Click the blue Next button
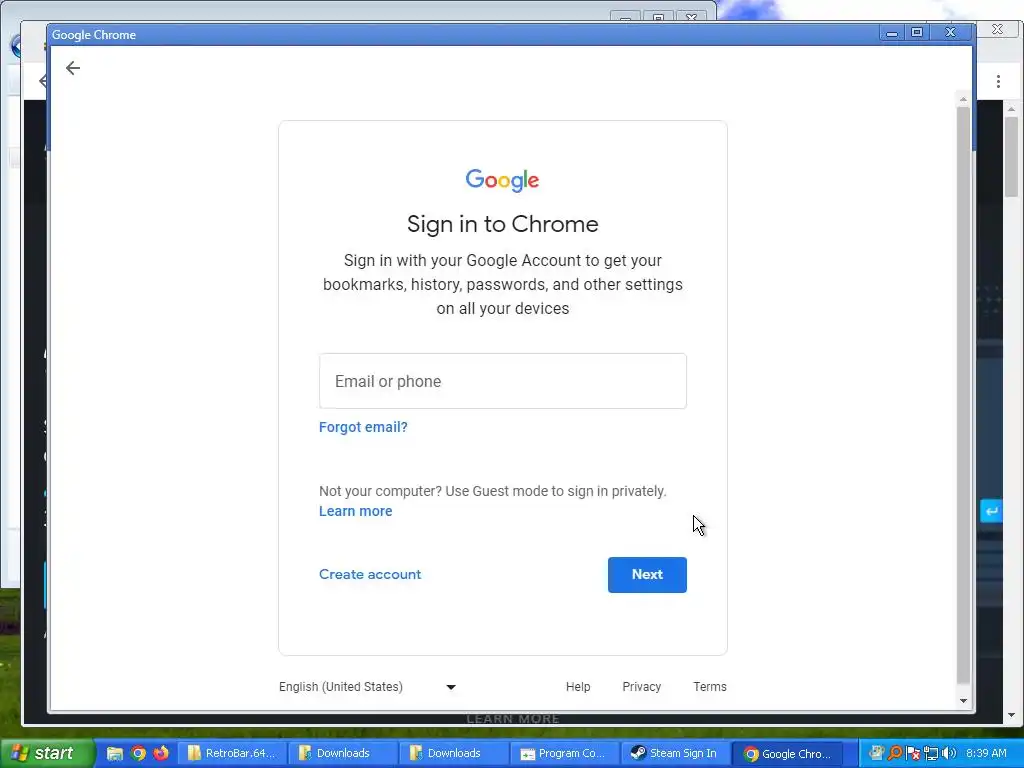The height and width of the screenshot is (768, 1024). coord(647,575)
